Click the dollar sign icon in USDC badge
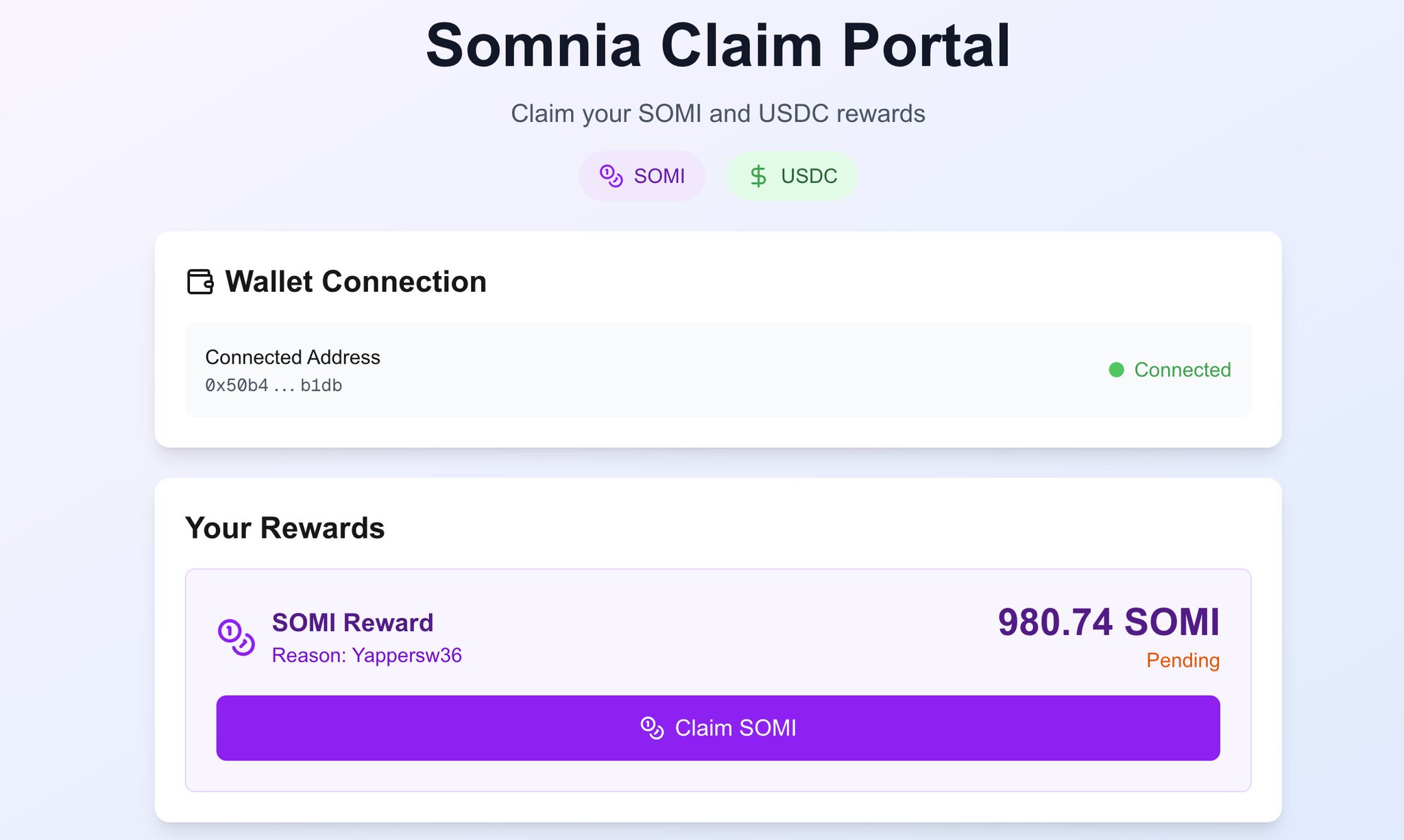Screen dimensions: 1404x840 (x=758, y=176)
